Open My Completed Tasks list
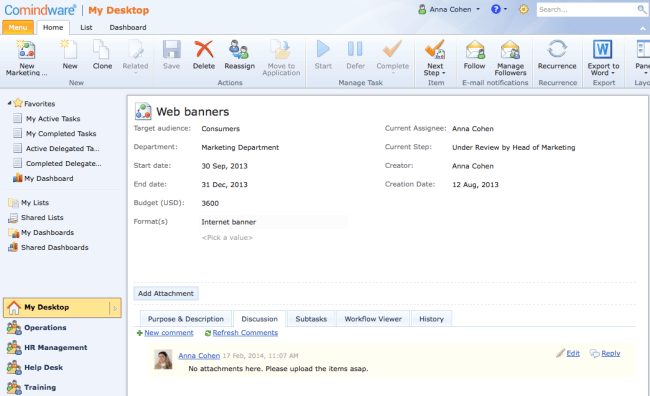 coord(54,134)
